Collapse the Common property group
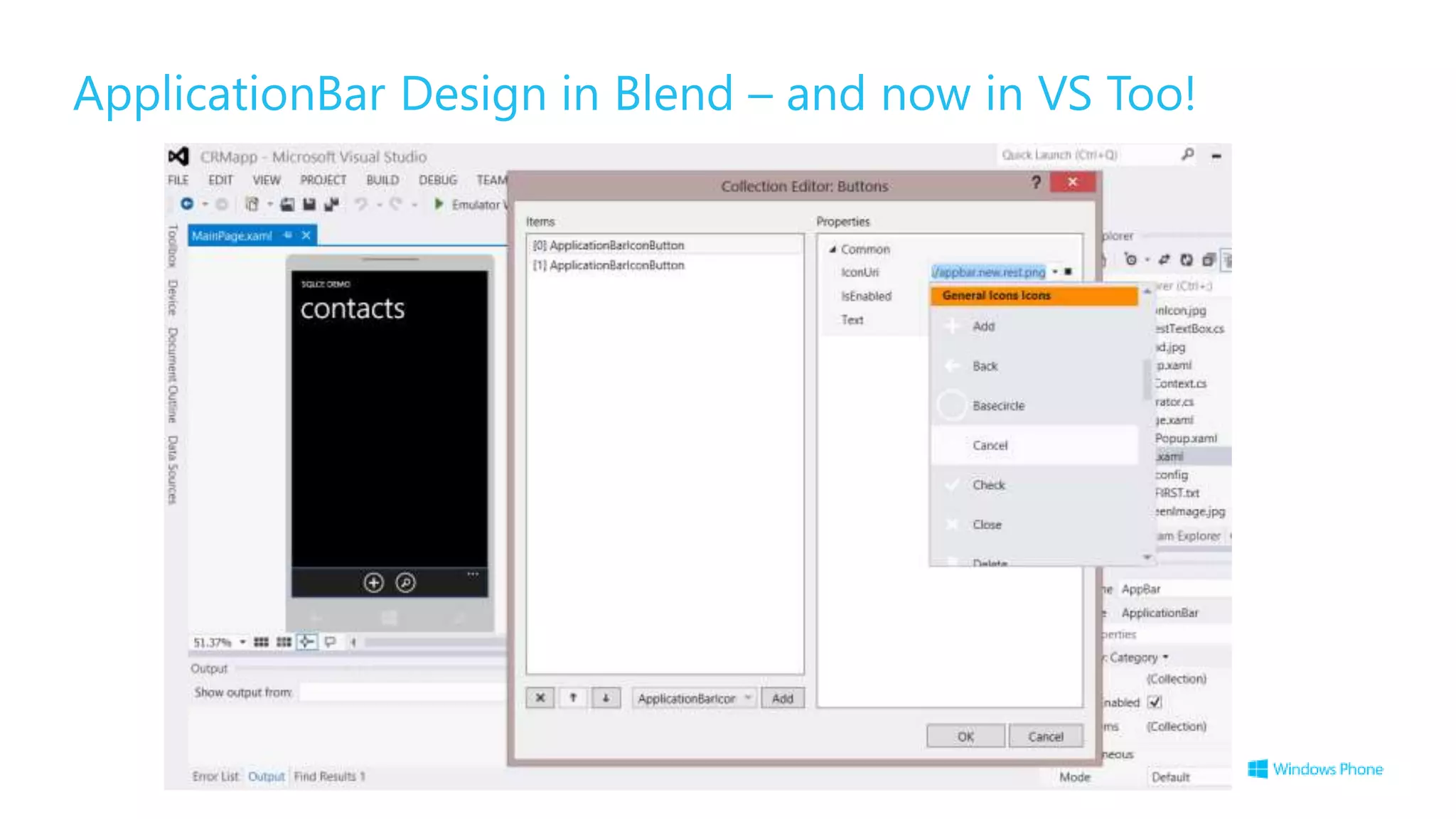The image size is (1456, 819). point(833,250)
